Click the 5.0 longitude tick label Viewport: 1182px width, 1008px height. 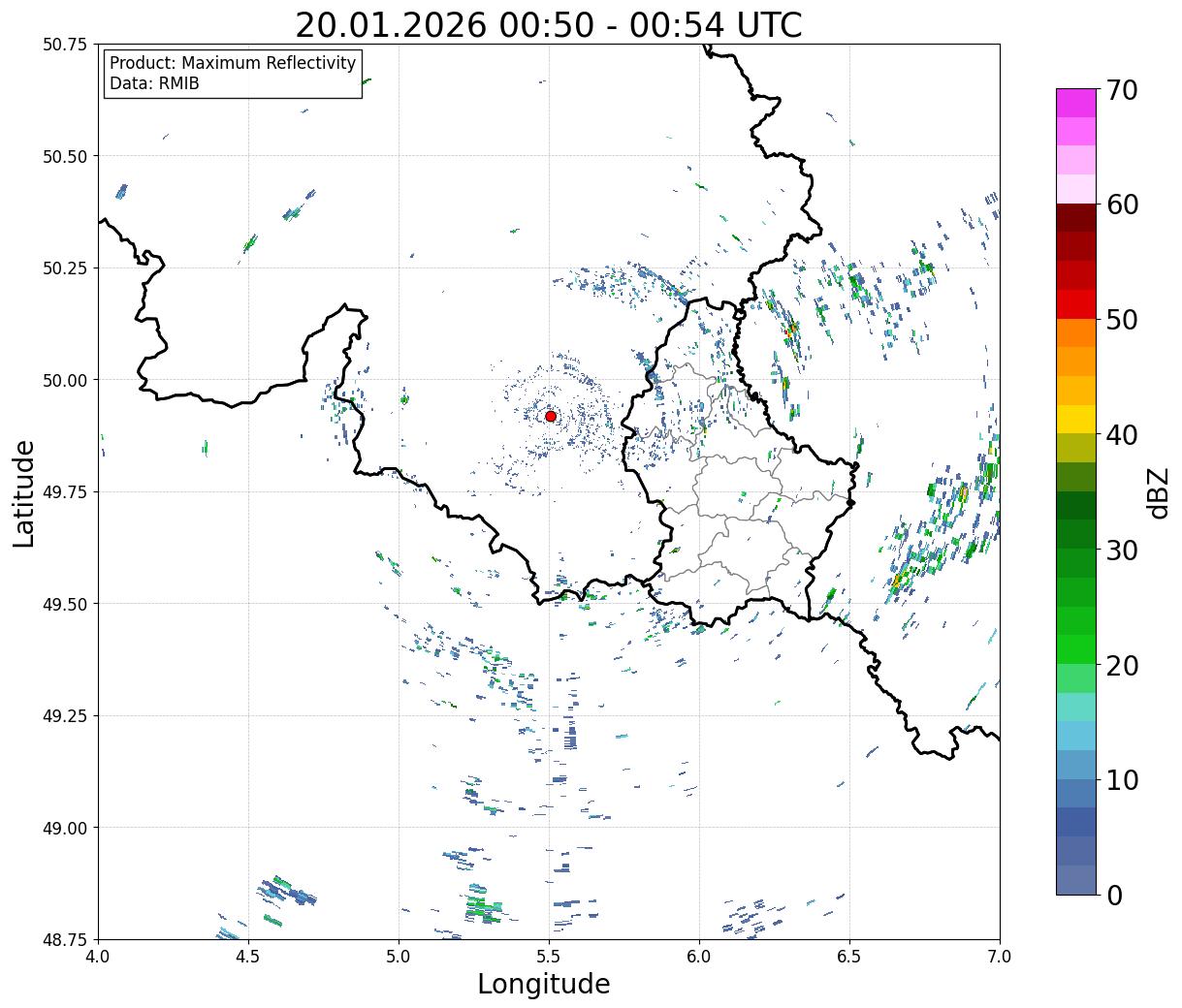coord(399,957)
